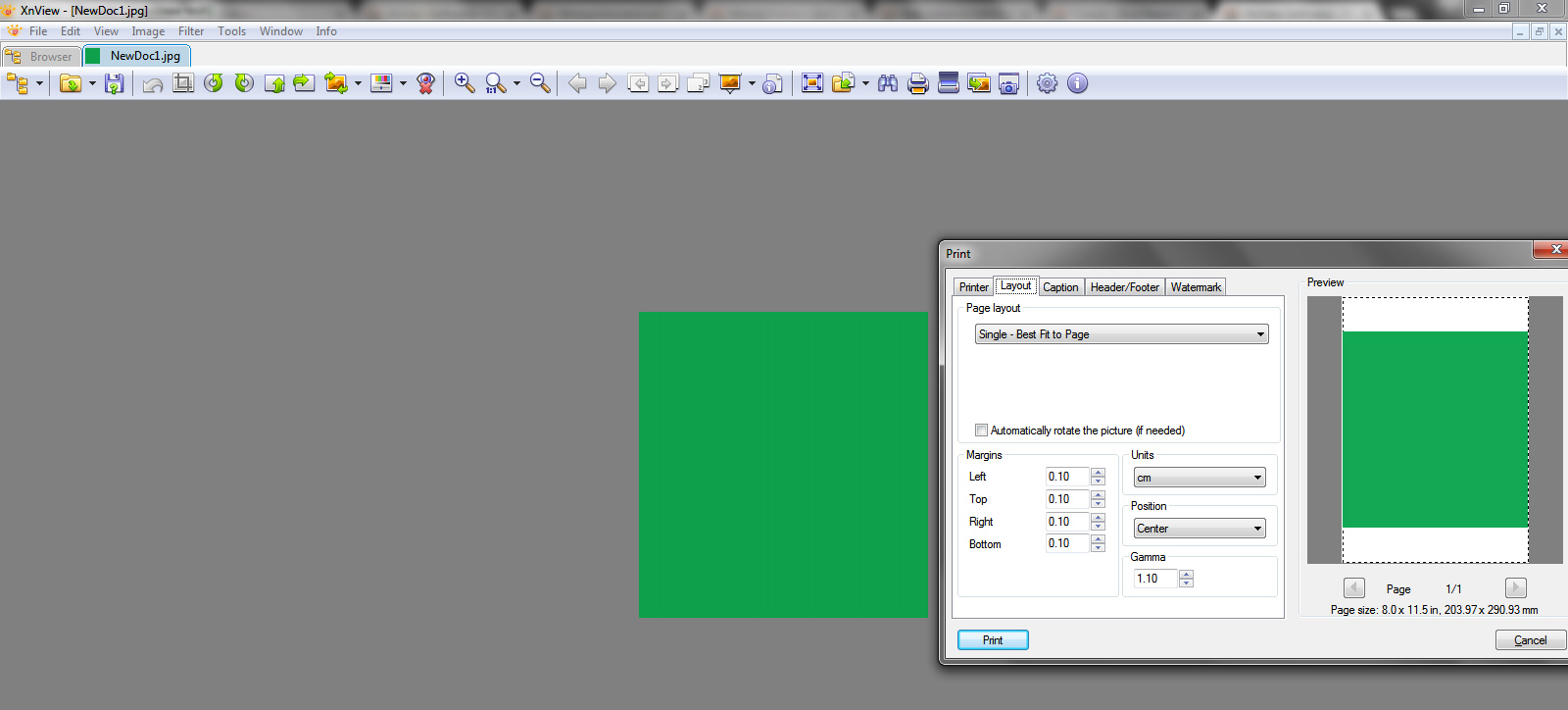Expand the dropdown arrow beside the export folder icon

pyautogui.click(x=865, y=83)
